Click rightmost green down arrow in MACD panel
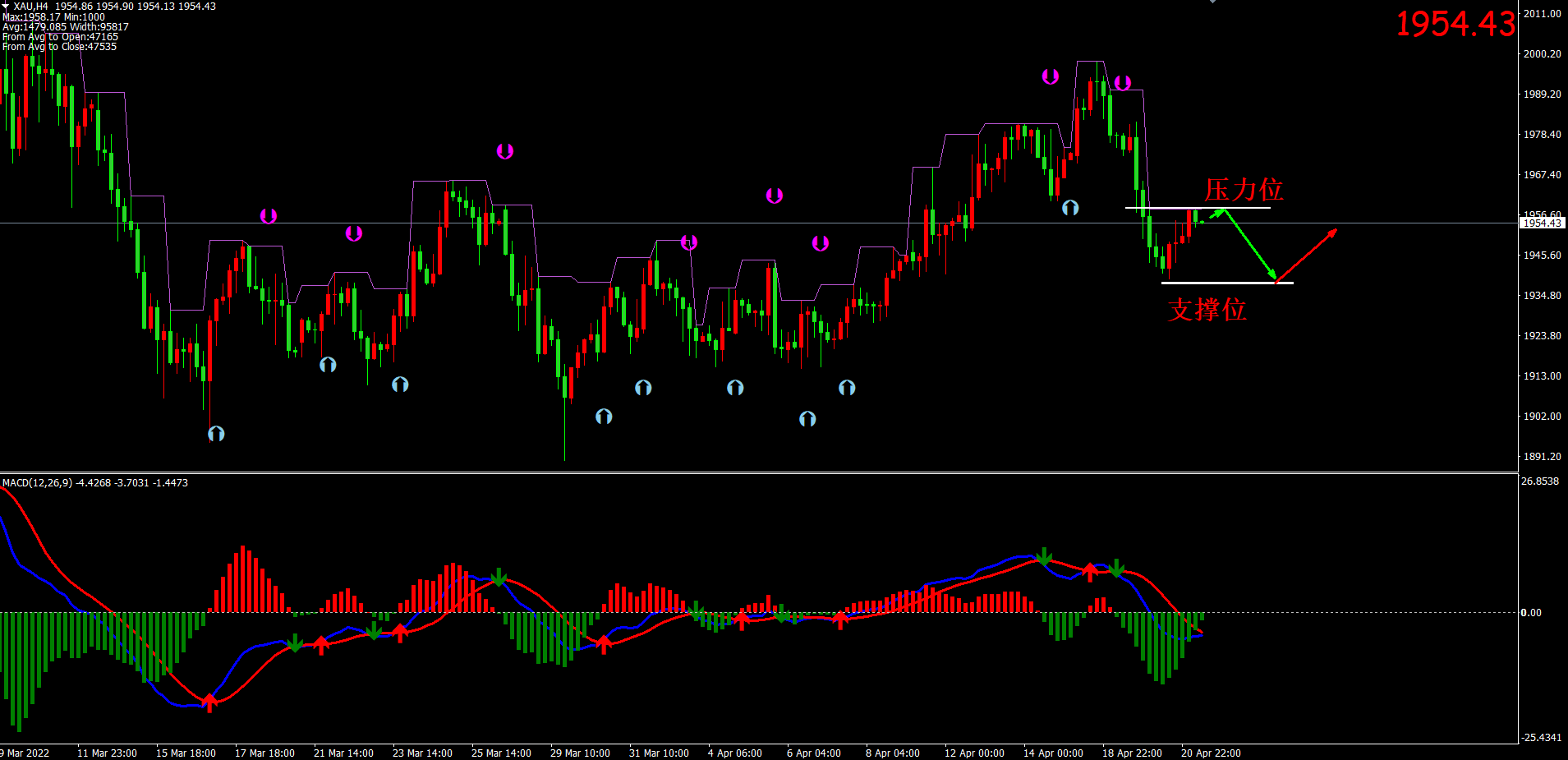 1116,568
